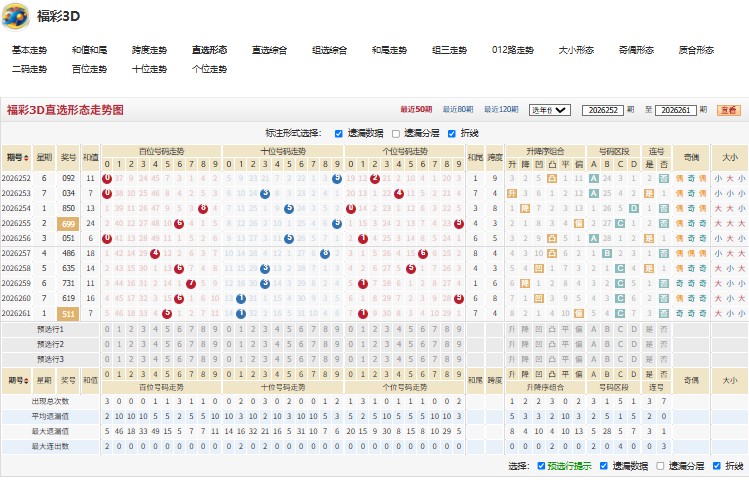Switch to 直选形态 chart
Image resolution: width=749 pixels, height=480 pixels.
210,50
